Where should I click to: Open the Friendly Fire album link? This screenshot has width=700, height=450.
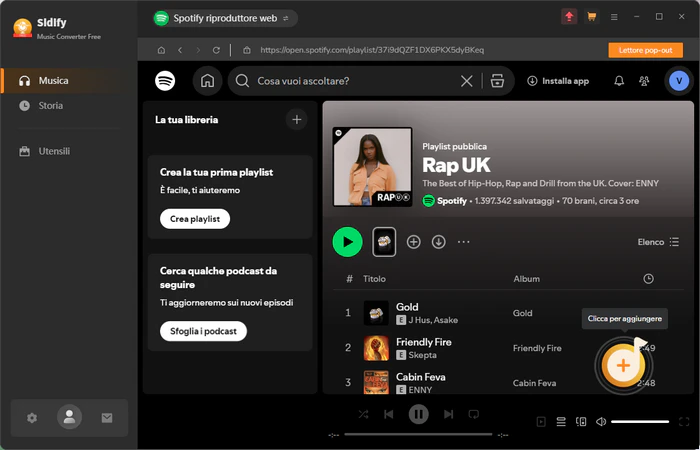(537, 348)
